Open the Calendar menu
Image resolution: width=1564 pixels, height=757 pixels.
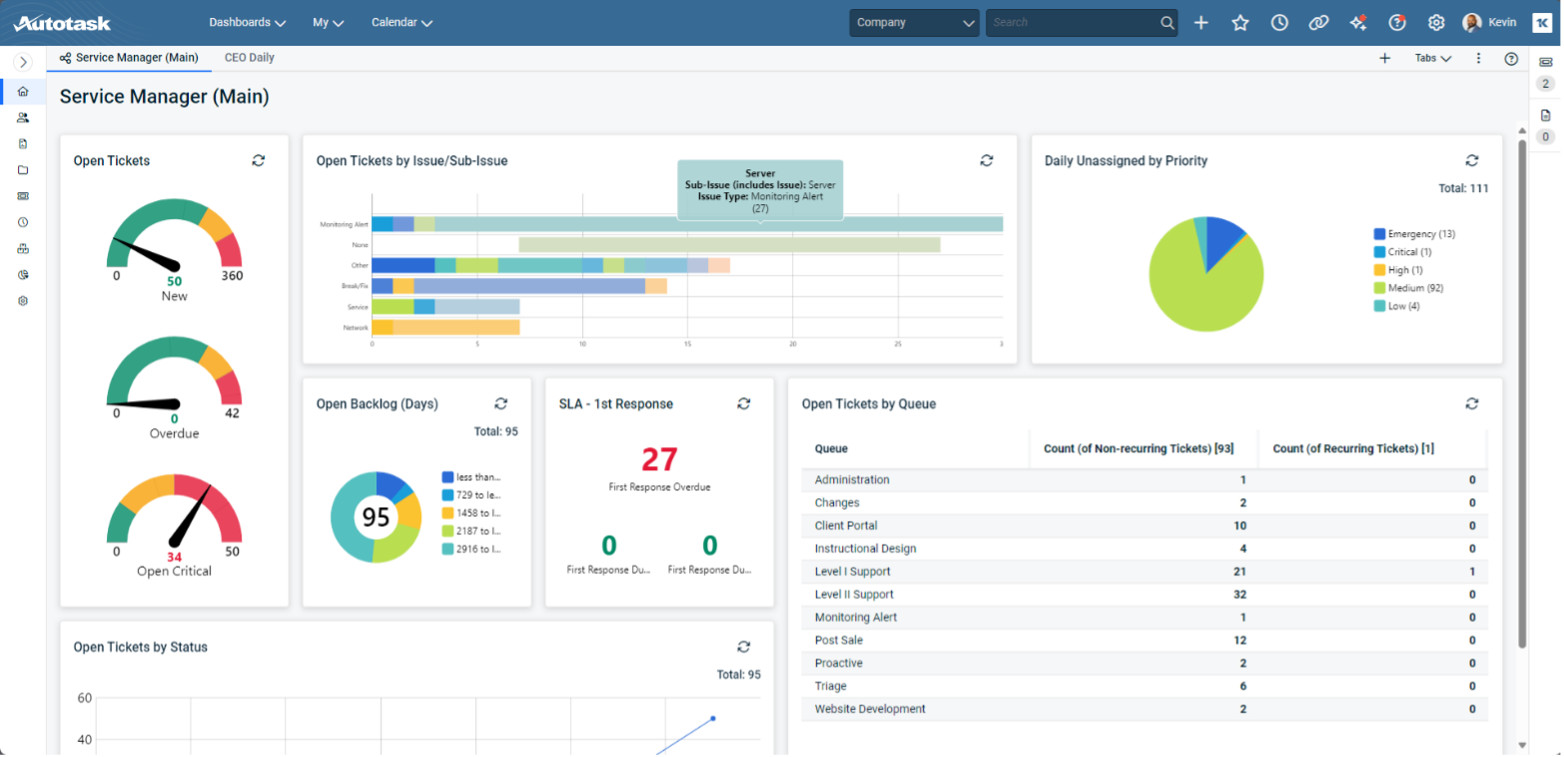(x=401, y=22)
